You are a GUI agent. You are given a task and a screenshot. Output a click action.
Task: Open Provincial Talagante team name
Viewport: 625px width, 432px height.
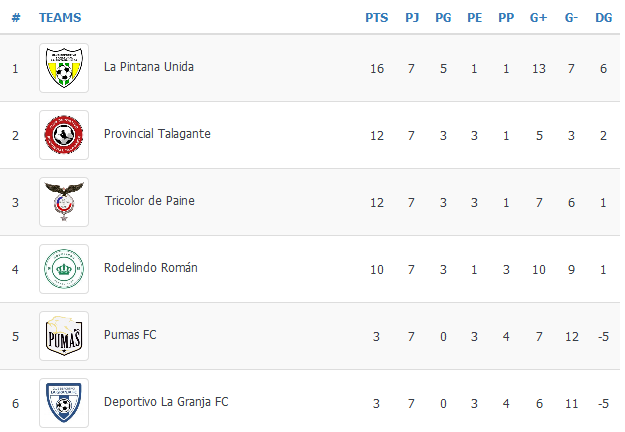pyautogui.click(x=157, y=134)
